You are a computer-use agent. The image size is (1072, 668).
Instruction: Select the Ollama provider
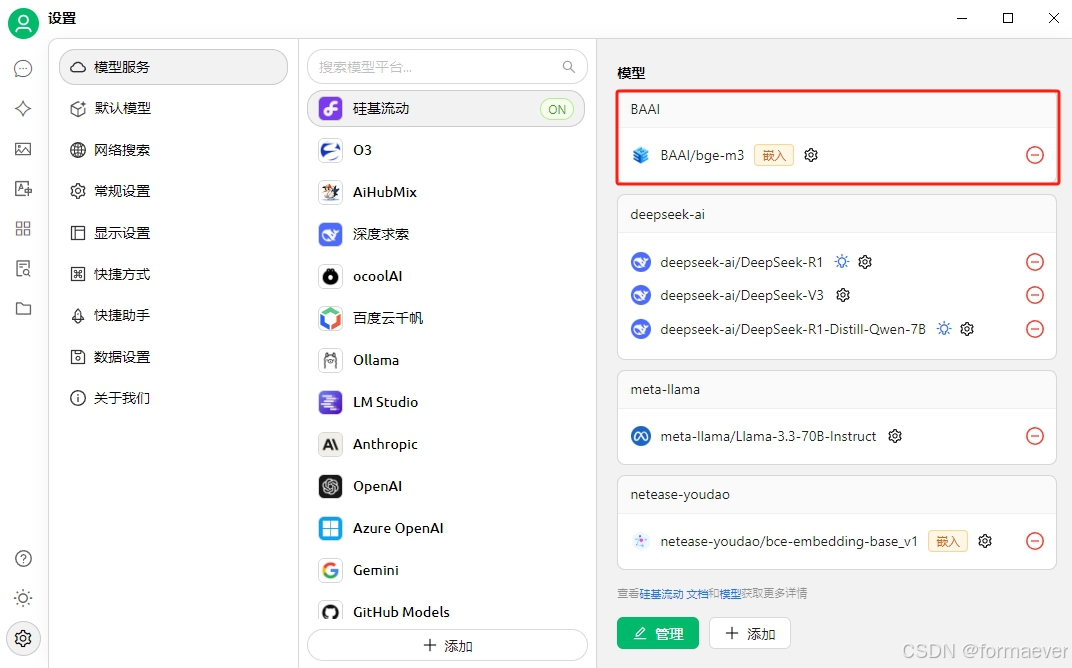click(447, 360)
